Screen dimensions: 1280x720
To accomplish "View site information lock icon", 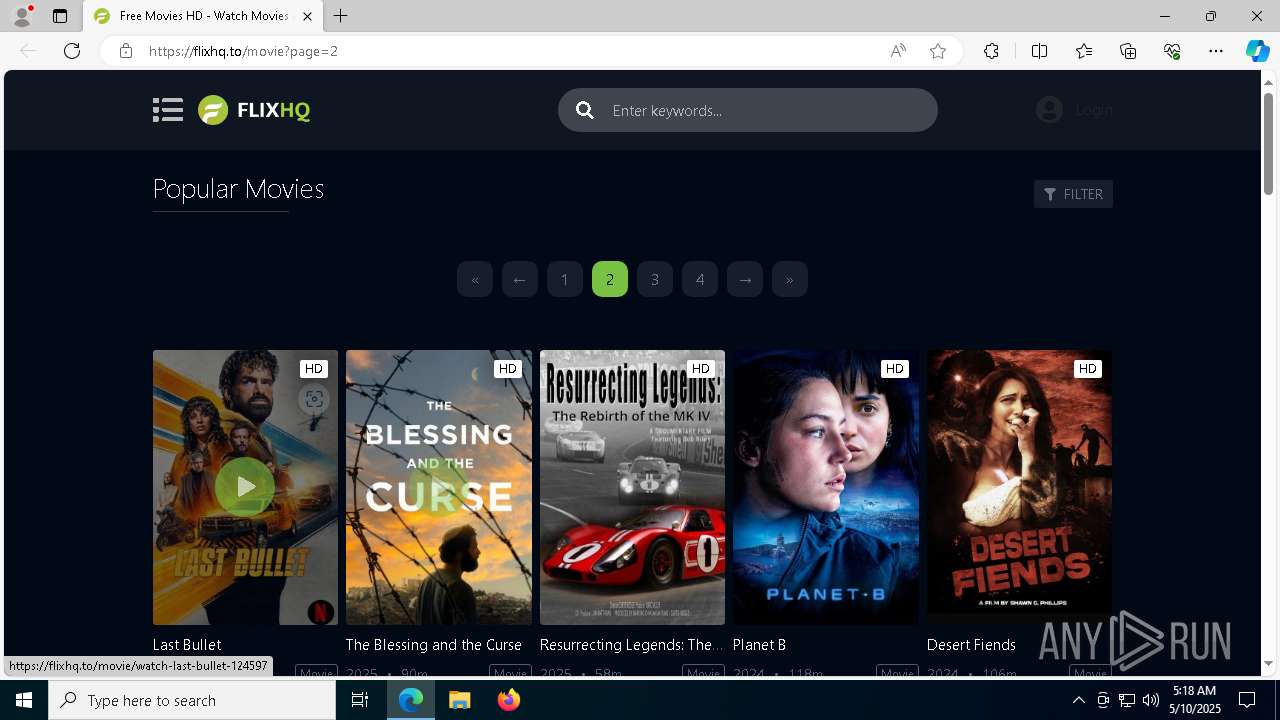I will [125, 51].
